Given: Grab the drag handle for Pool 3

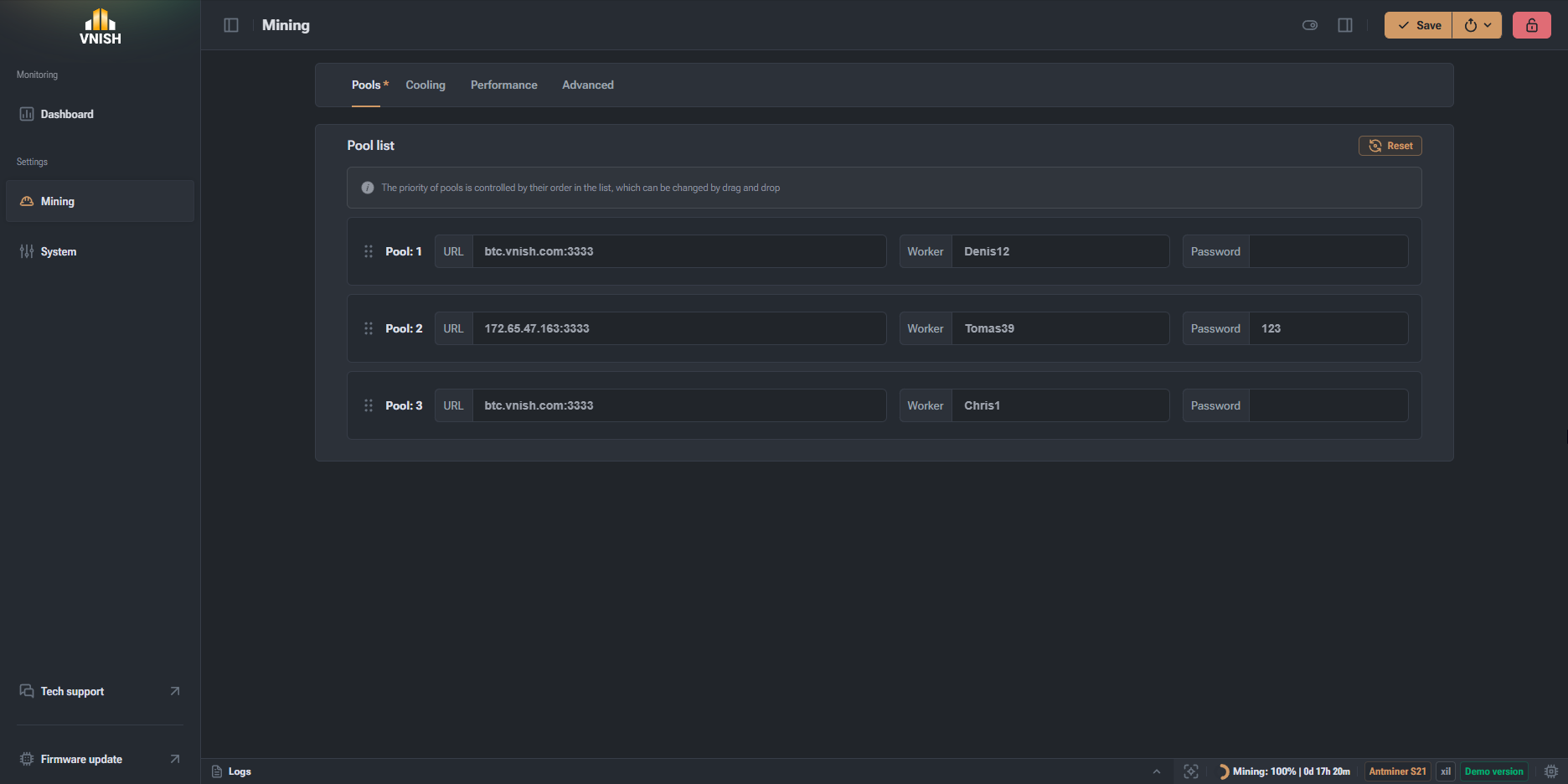Looking at the screenshot, I should coord(369,405).
